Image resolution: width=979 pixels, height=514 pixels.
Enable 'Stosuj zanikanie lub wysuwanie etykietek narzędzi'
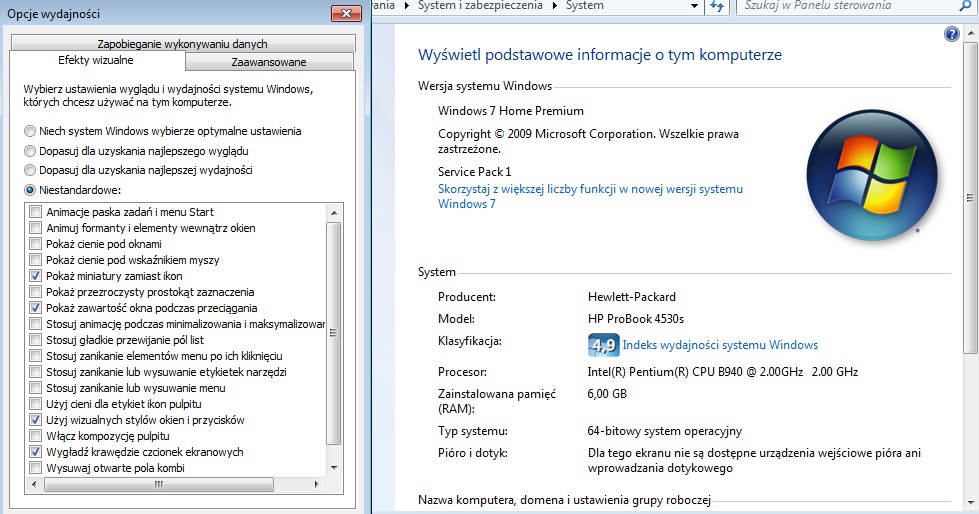point(36,372)
